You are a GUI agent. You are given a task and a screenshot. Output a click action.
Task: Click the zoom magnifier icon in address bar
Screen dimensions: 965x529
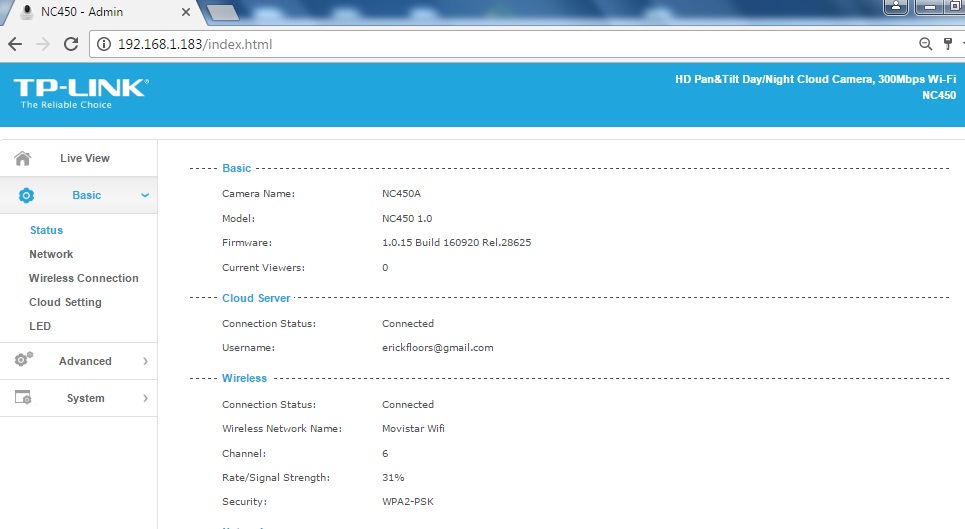pos(925,44)
